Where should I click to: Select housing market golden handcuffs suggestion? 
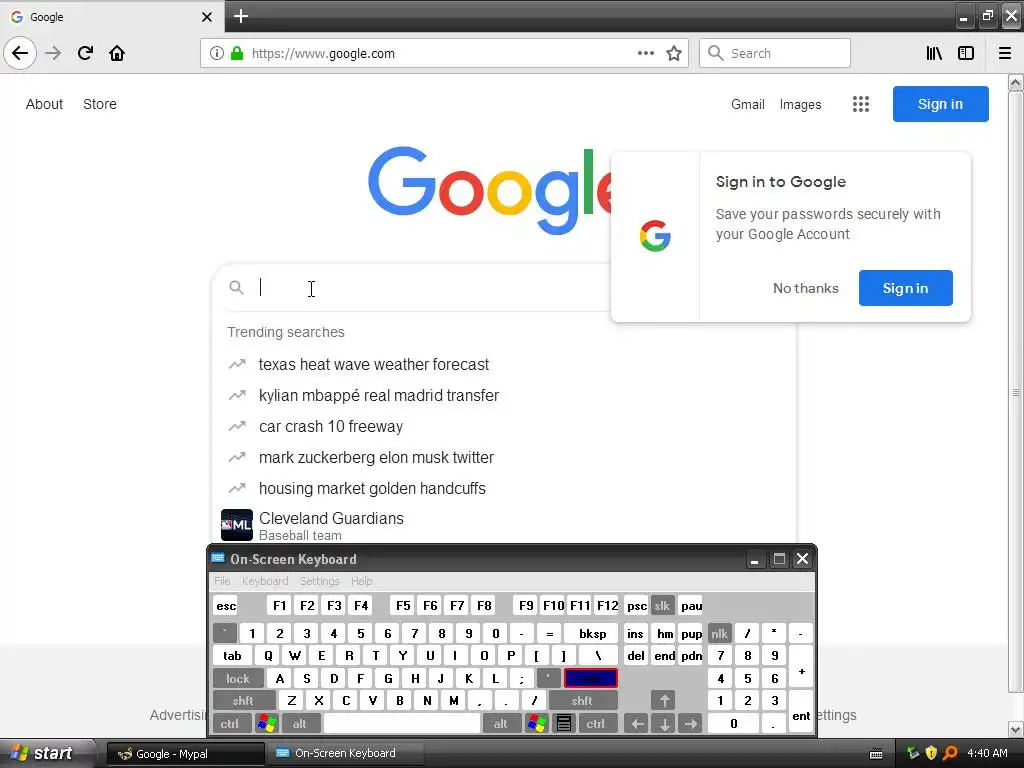[x=372, y=488]
